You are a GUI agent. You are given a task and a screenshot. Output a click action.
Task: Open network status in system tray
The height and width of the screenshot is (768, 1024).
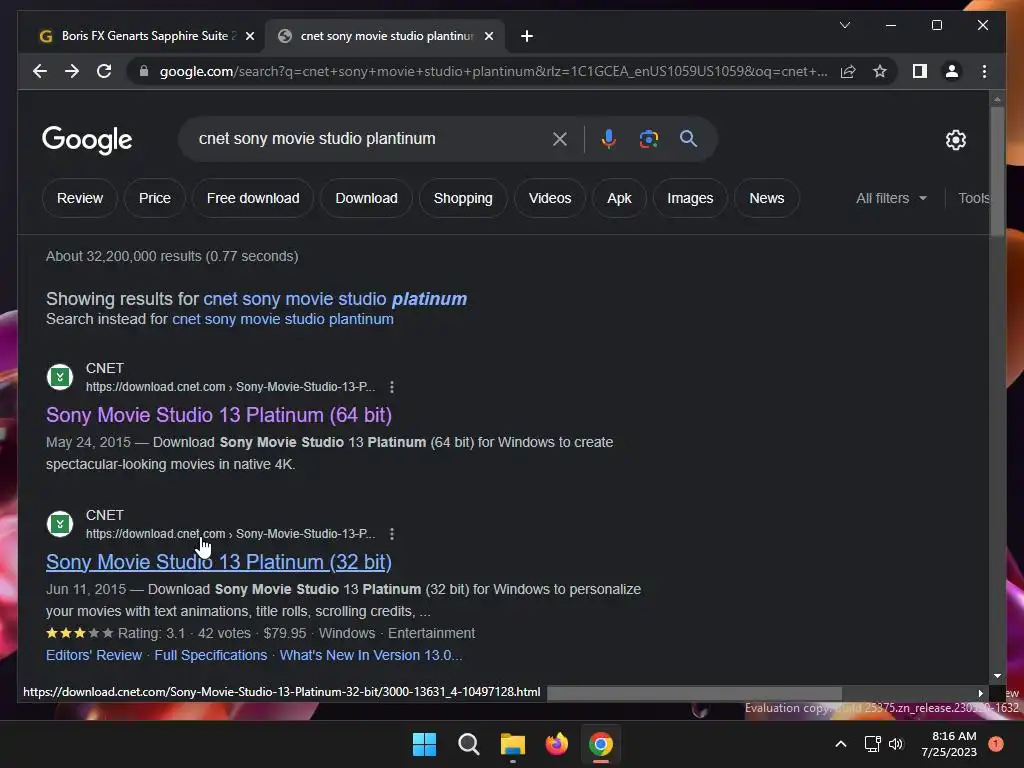[x=872, y=744]
